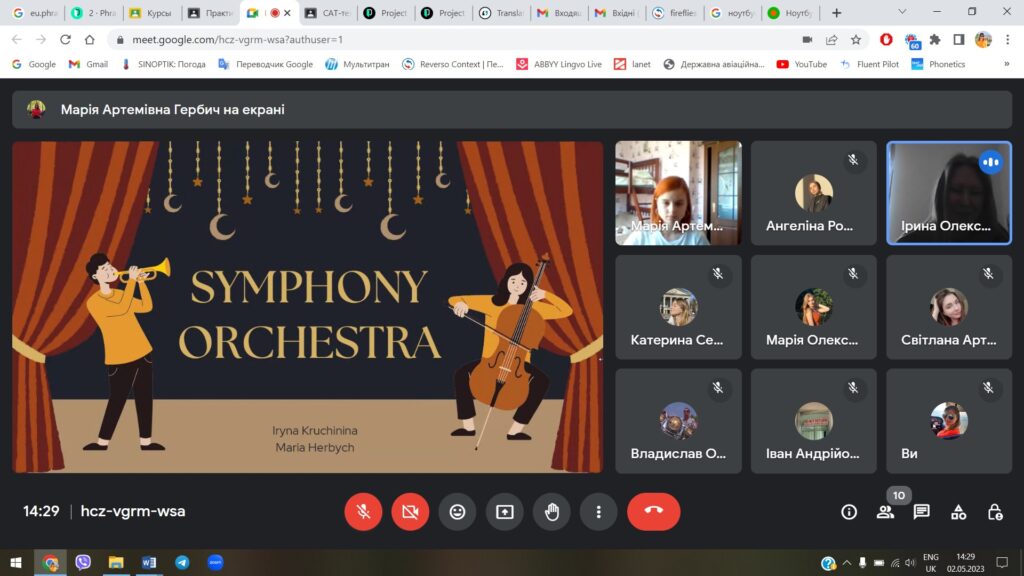Open the Chrome three-dot menu
The height and width of the screenshot is (576, 1024).
point(1006,40)
